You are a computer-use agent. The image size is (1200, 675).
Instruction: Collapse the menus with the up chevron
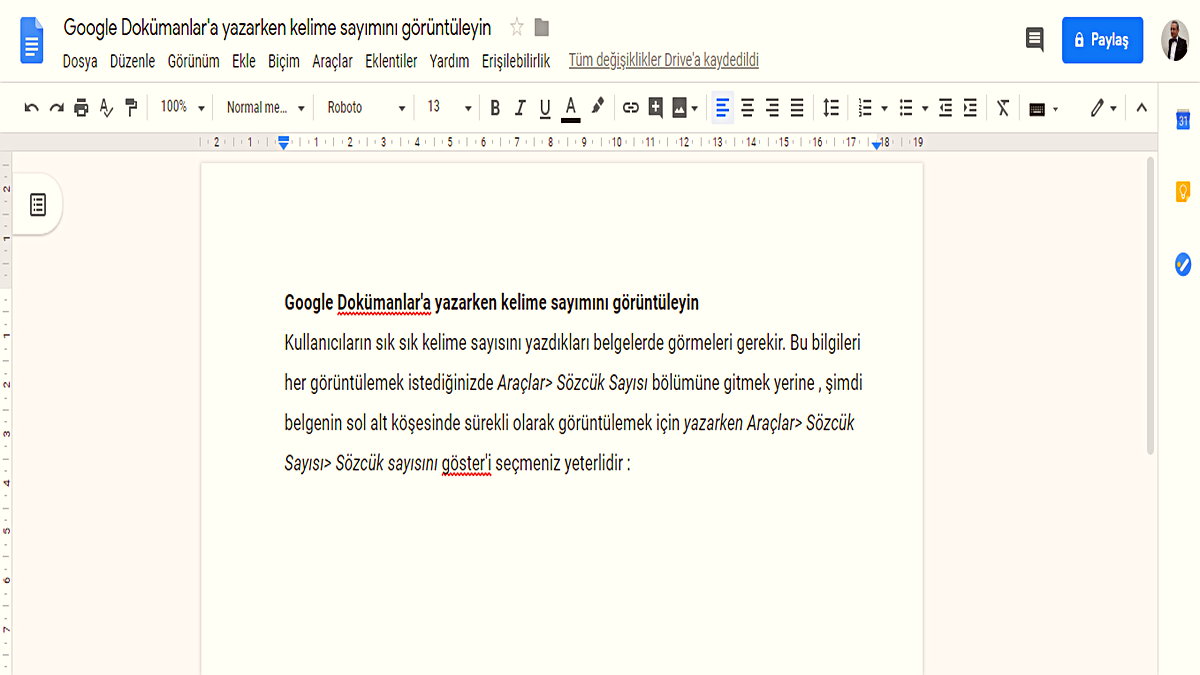tap(1142, 108)
